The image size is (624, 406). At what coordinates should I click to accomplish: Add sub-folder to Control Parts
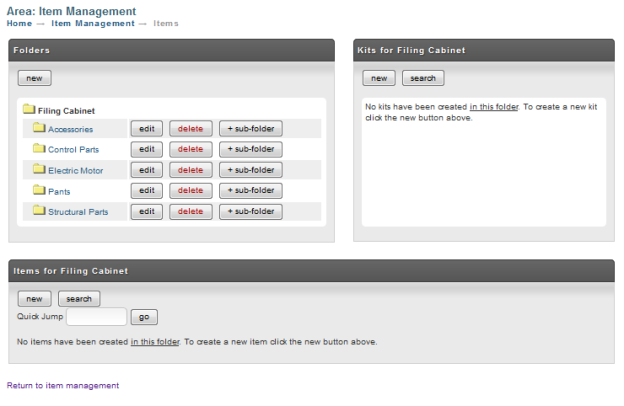tap(251, 149)
